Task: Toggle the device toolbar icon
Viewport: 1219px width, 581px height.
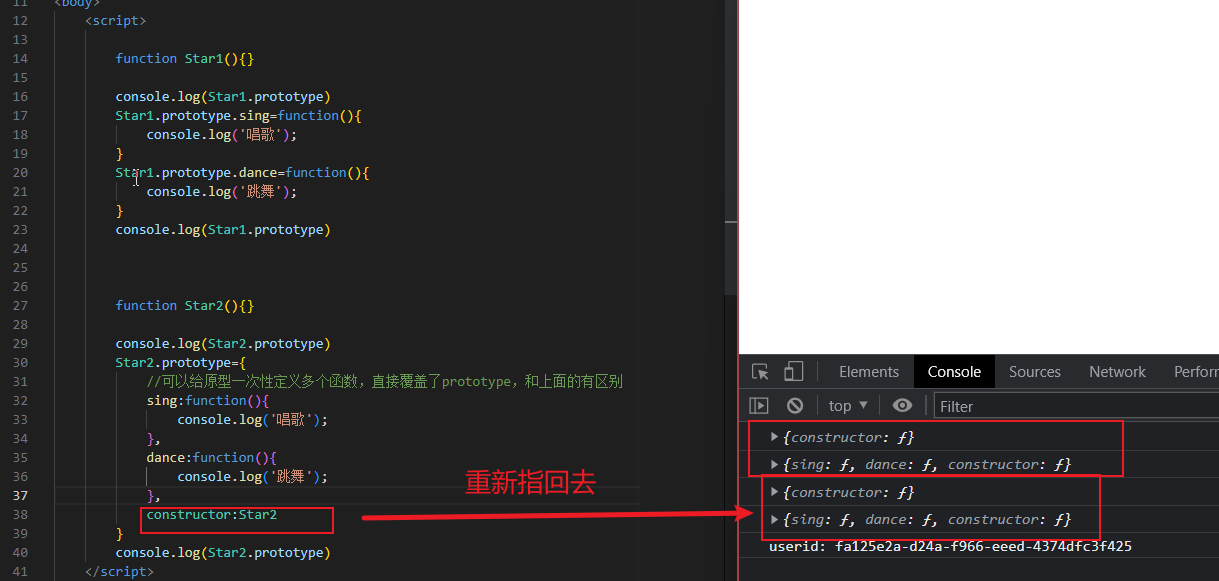Action: [x=793, y=372]
